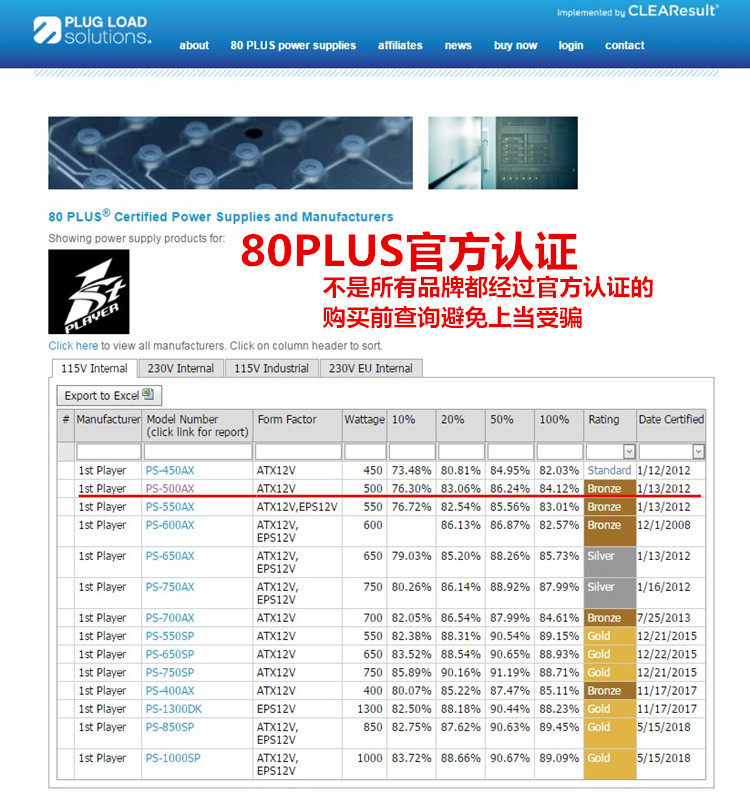Open the PS-650AX report link

(x=170, y=556)
